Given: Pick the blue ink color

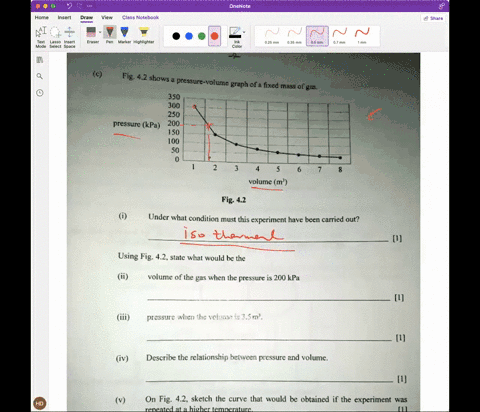Looking at the screenshot, I should pyautogui.click(x=189, y=36).
